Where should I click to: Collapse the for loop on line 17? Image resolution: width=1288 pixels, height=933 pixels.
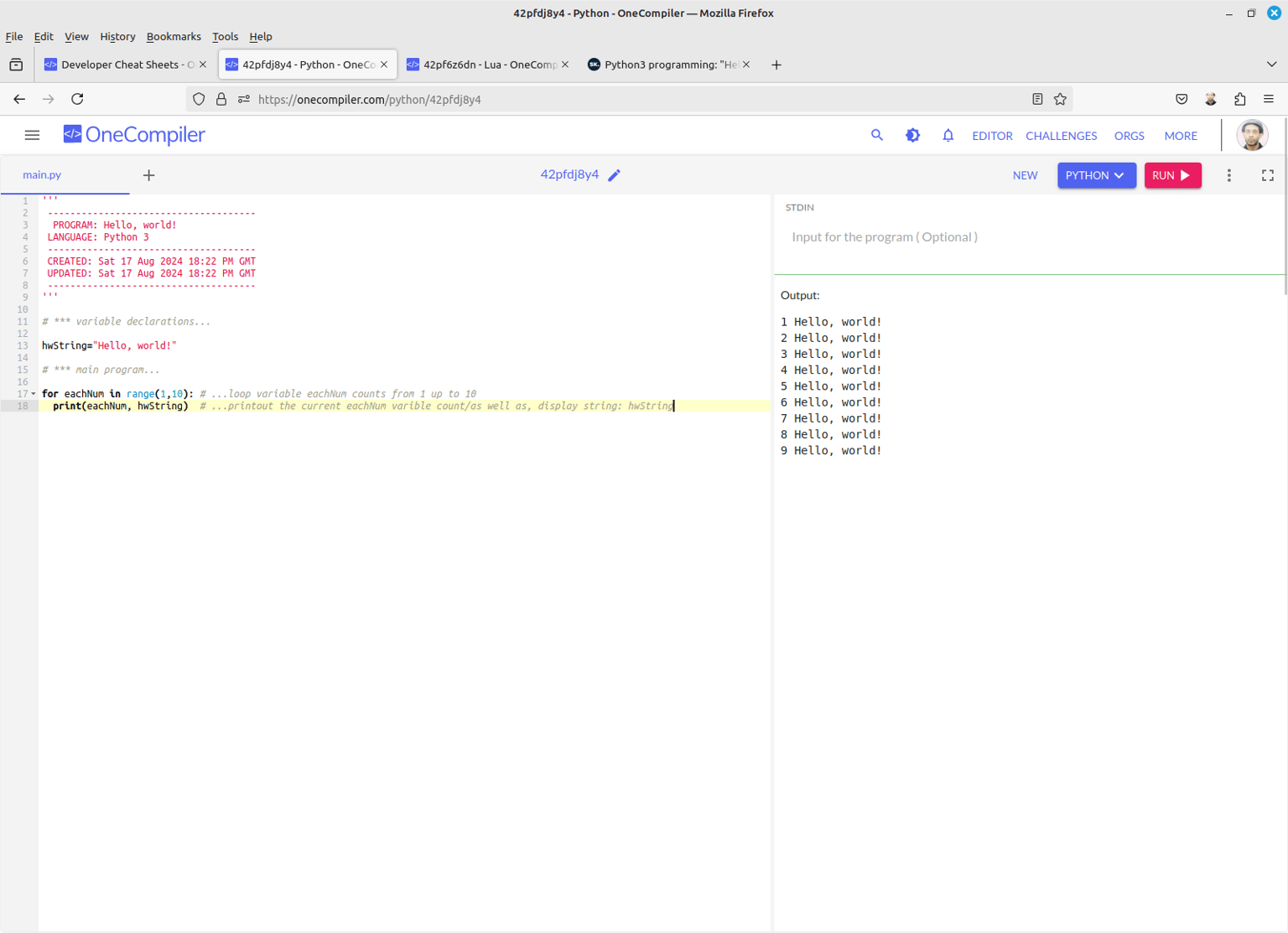[34, 394]
